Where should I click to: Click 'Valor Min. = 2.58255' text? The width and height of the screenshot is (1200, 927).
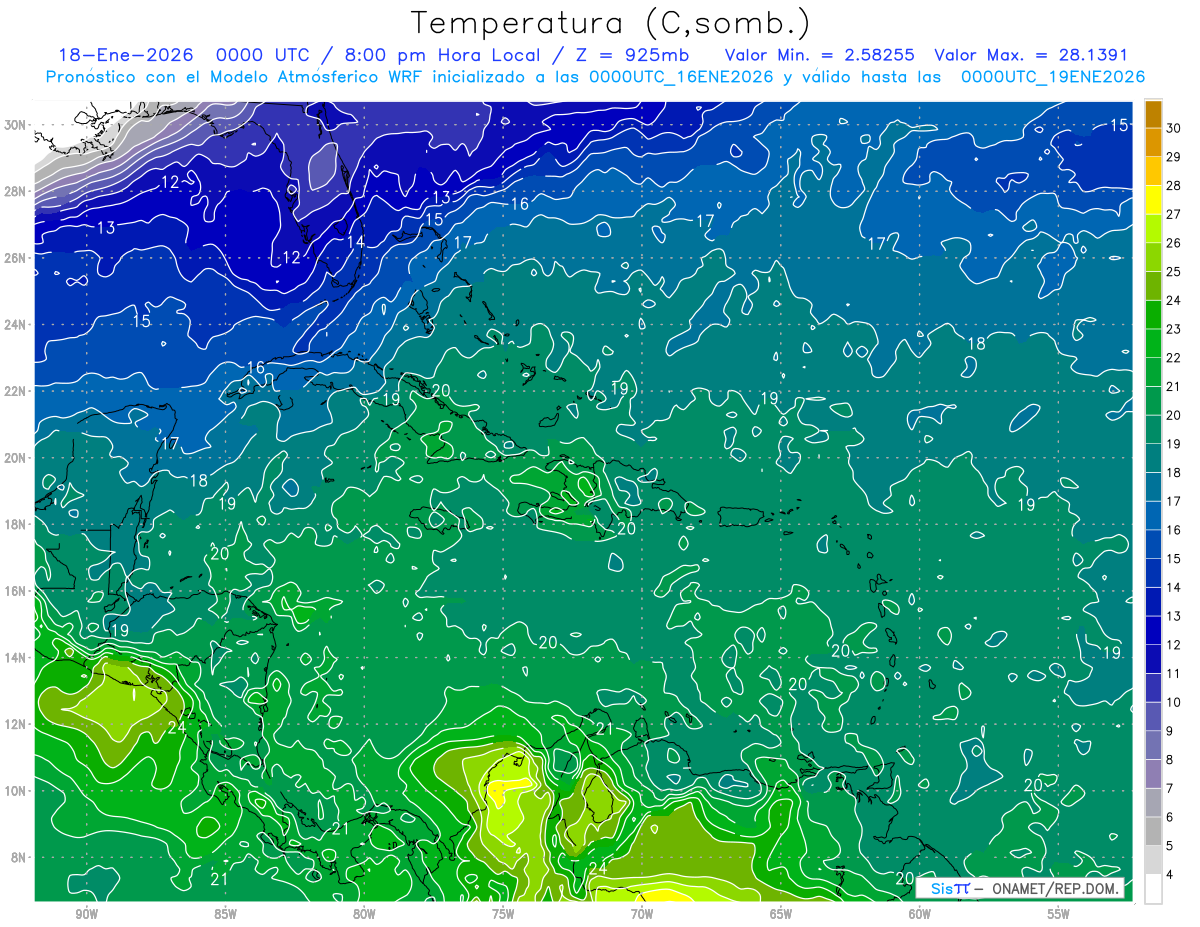[820, 55]
